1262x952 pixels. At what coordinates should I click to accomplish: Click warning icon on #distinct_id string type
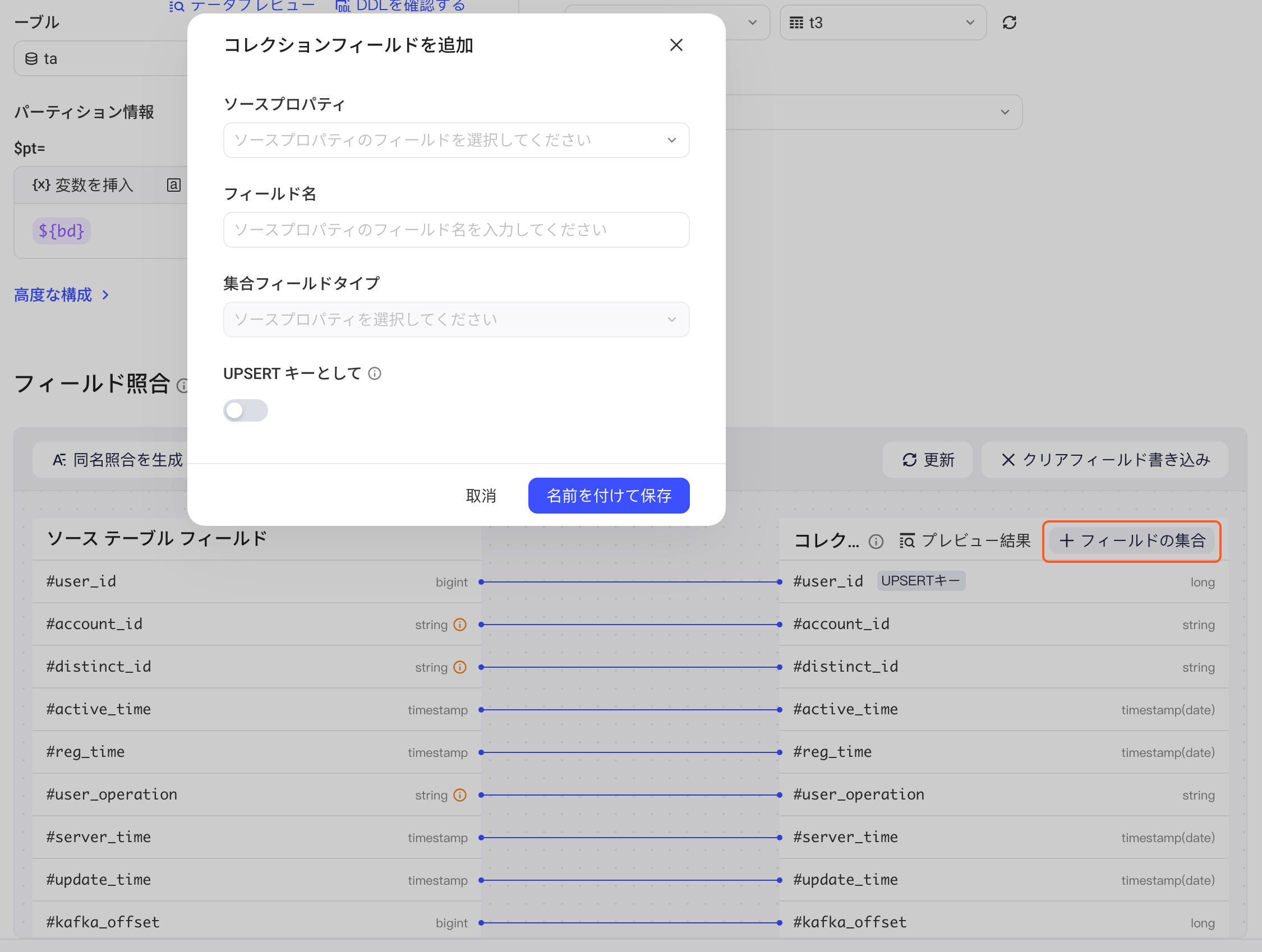460,667
